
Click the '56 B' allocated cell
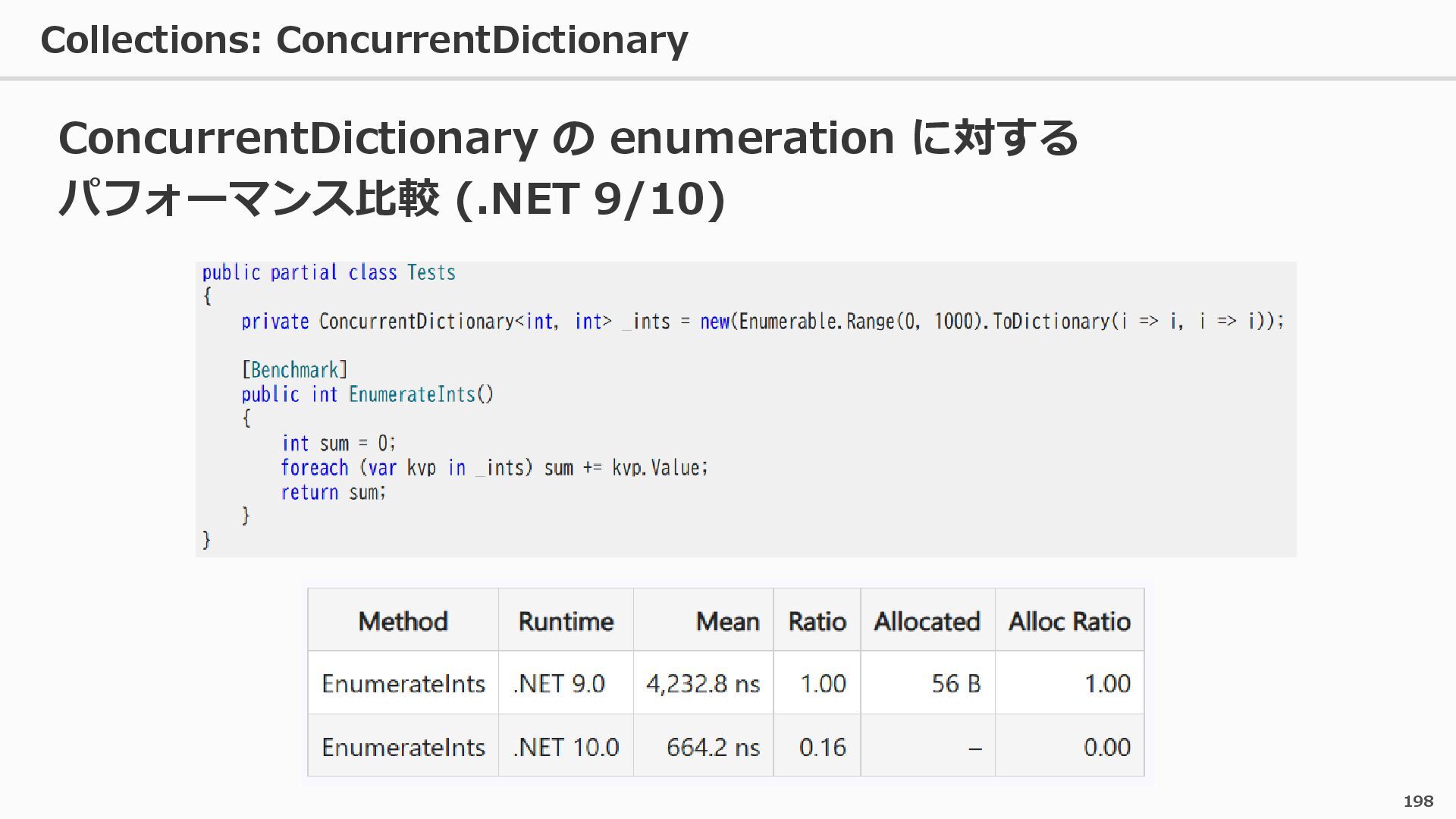[955, 683]
